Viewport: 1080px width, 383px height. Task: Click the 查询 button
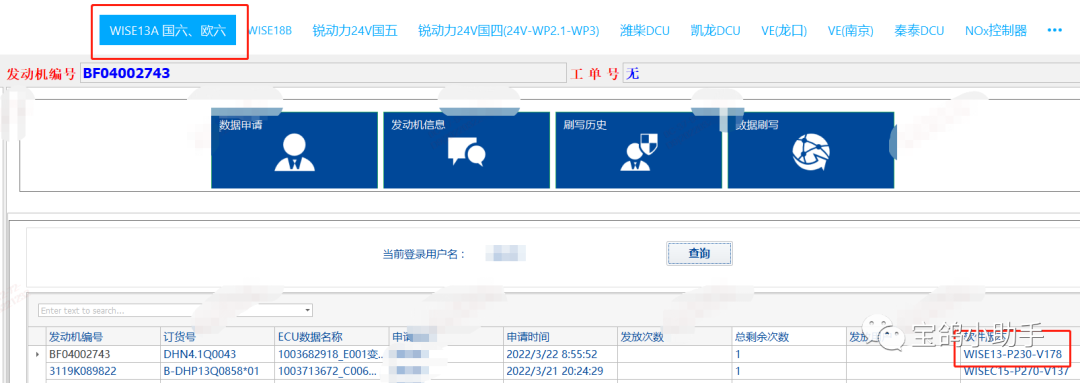click(699, 253)
